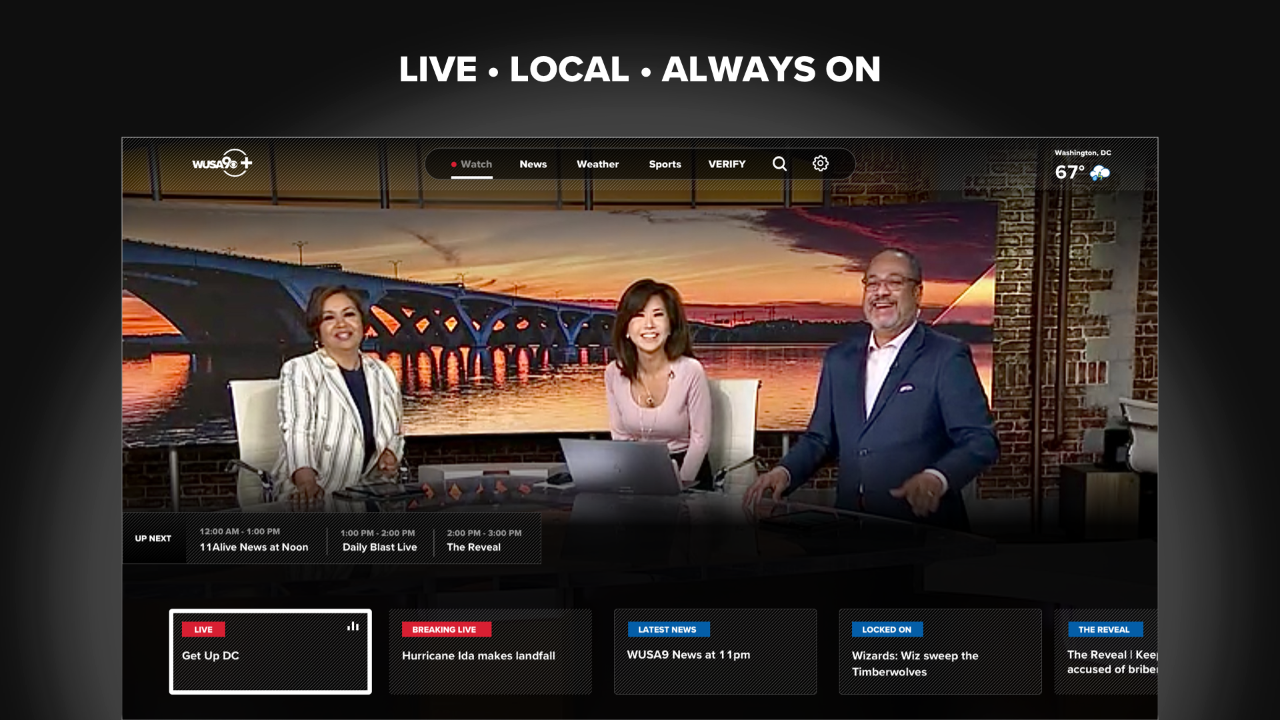Click the LATEST NEWS badge icon
The image size is (1280, 720).
[x=668, y=629]
